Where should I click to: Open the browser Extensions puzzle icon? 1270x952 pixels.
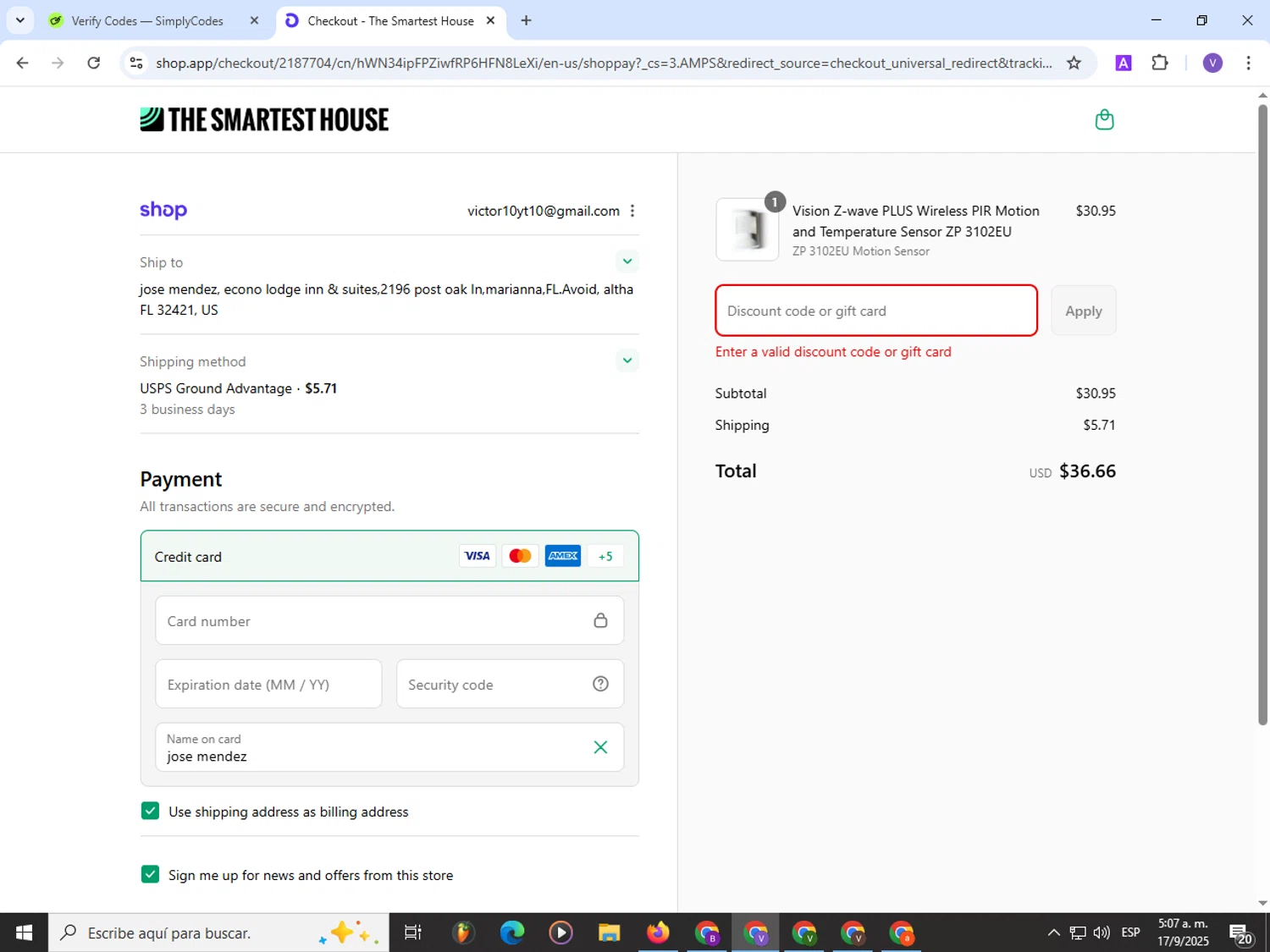(x=1160, y=63)
